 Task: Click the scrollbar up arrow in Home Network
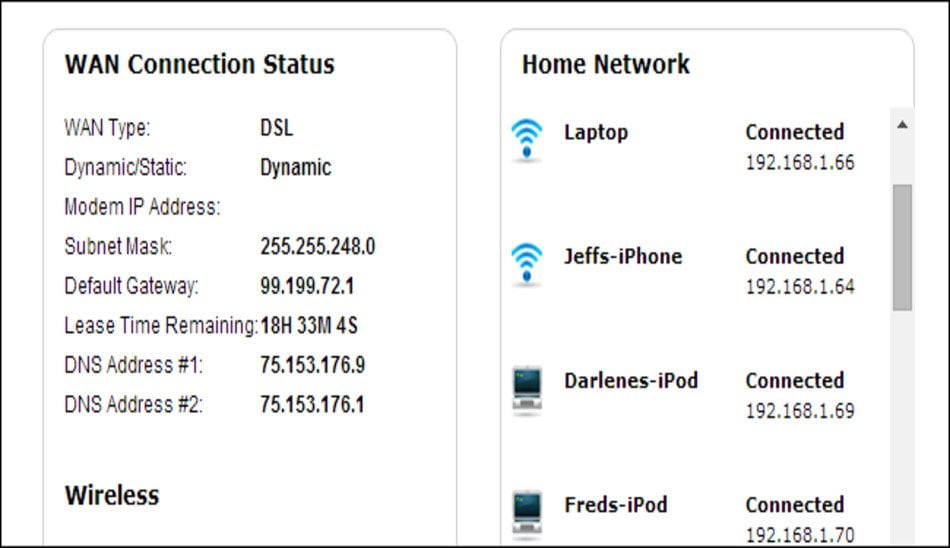click(x=902, y=125)
